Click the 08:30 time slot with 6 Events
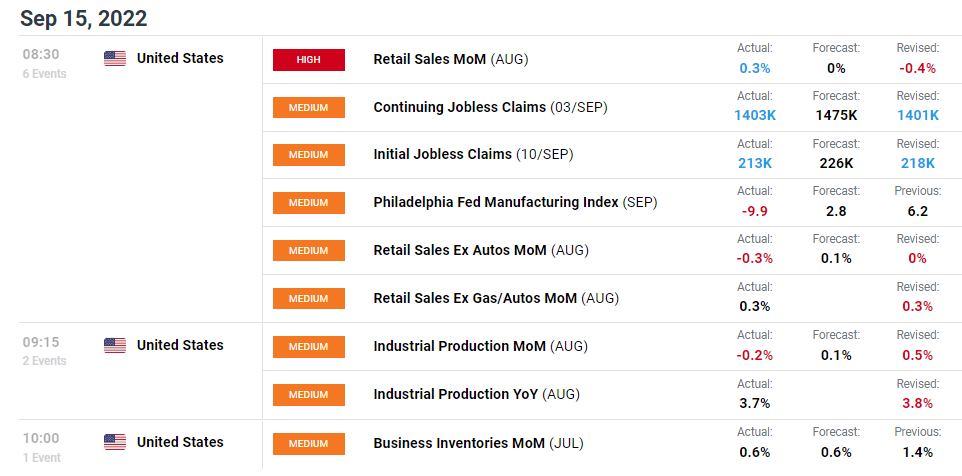The width and height of the screenshot is (962, 476). click(x=44, y=63)
